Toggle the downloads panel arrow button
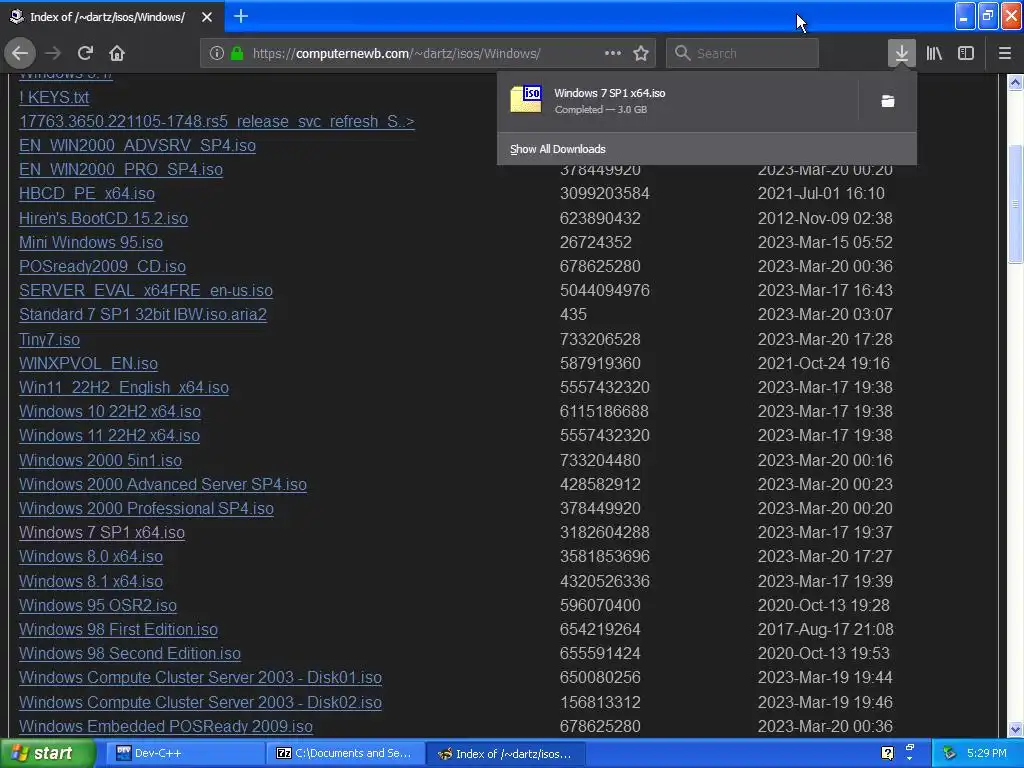Screen dimensions: 1024x768 coord(901,53)
